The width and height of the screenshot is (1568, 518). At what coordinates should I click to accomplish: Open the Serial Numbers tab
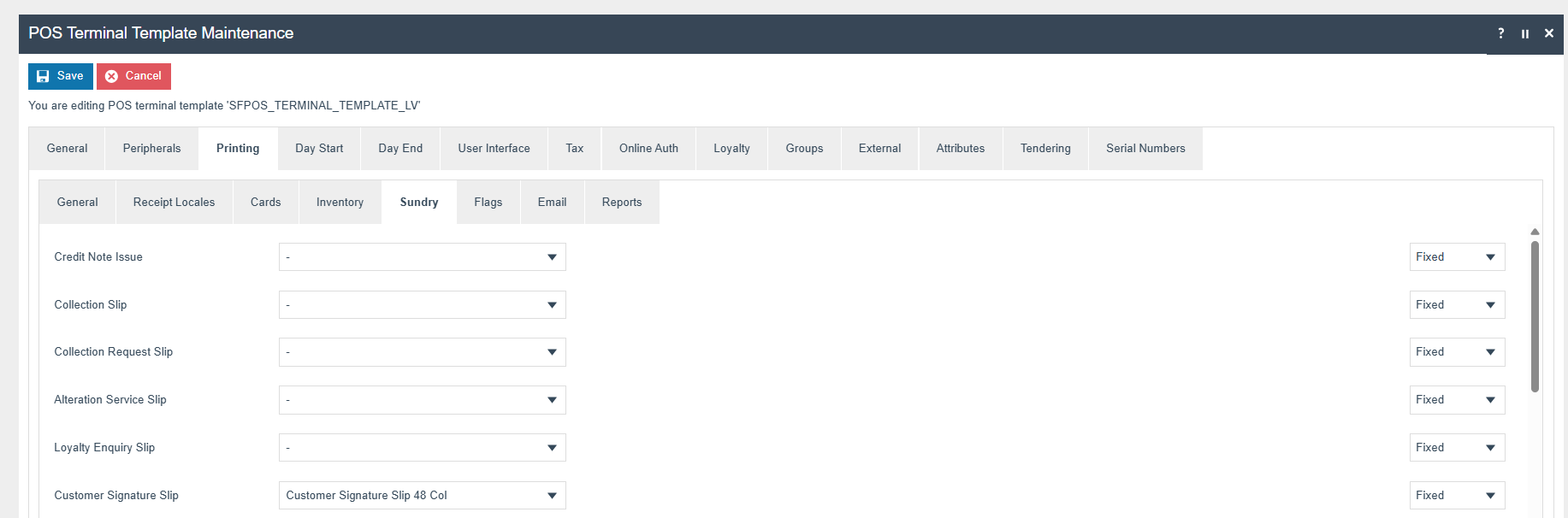pyautogui.click(x=1145, y=149)
